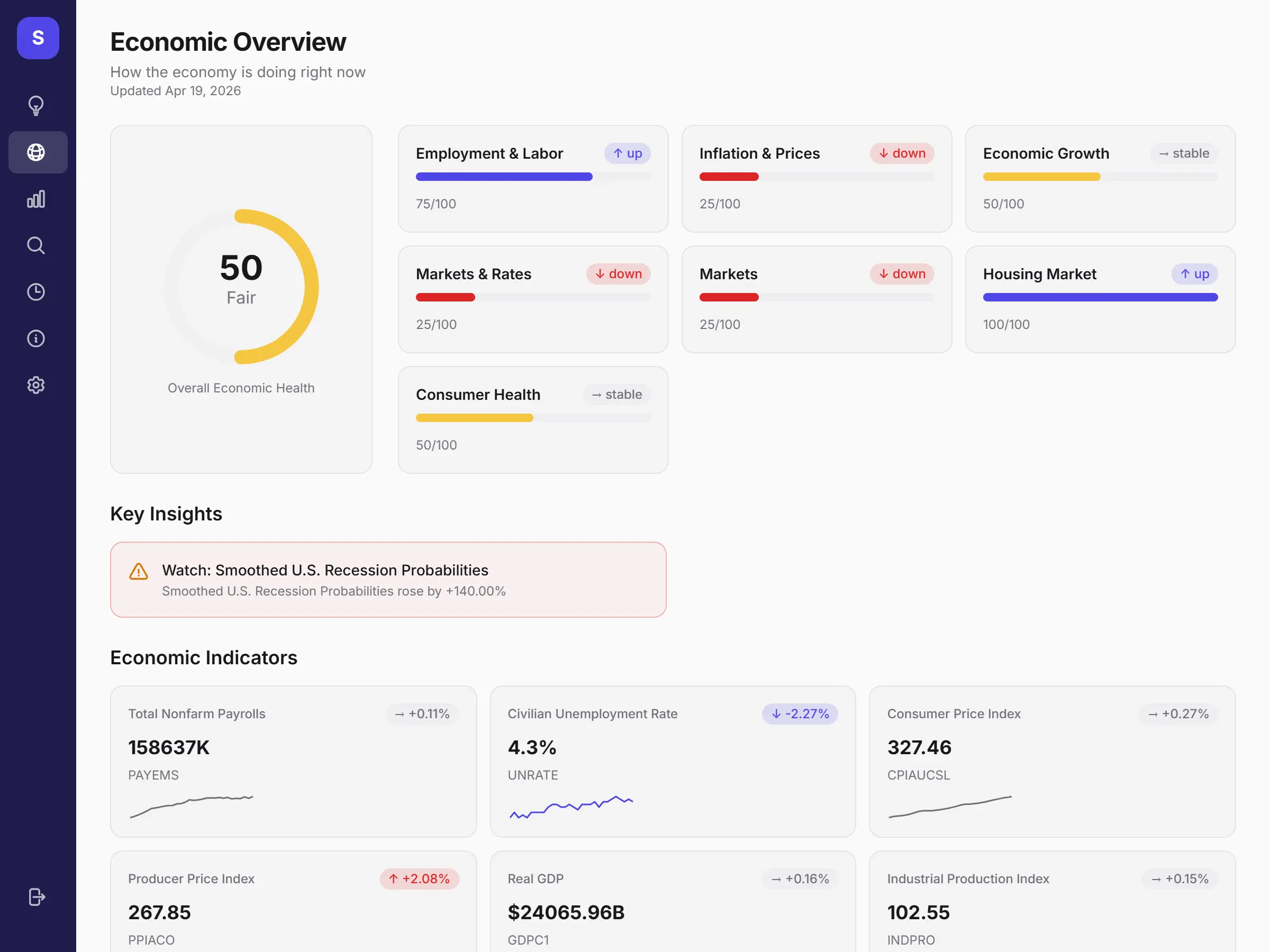Click the magnifying glass search icon
1270x952 pixels.
tap(36, 245)
